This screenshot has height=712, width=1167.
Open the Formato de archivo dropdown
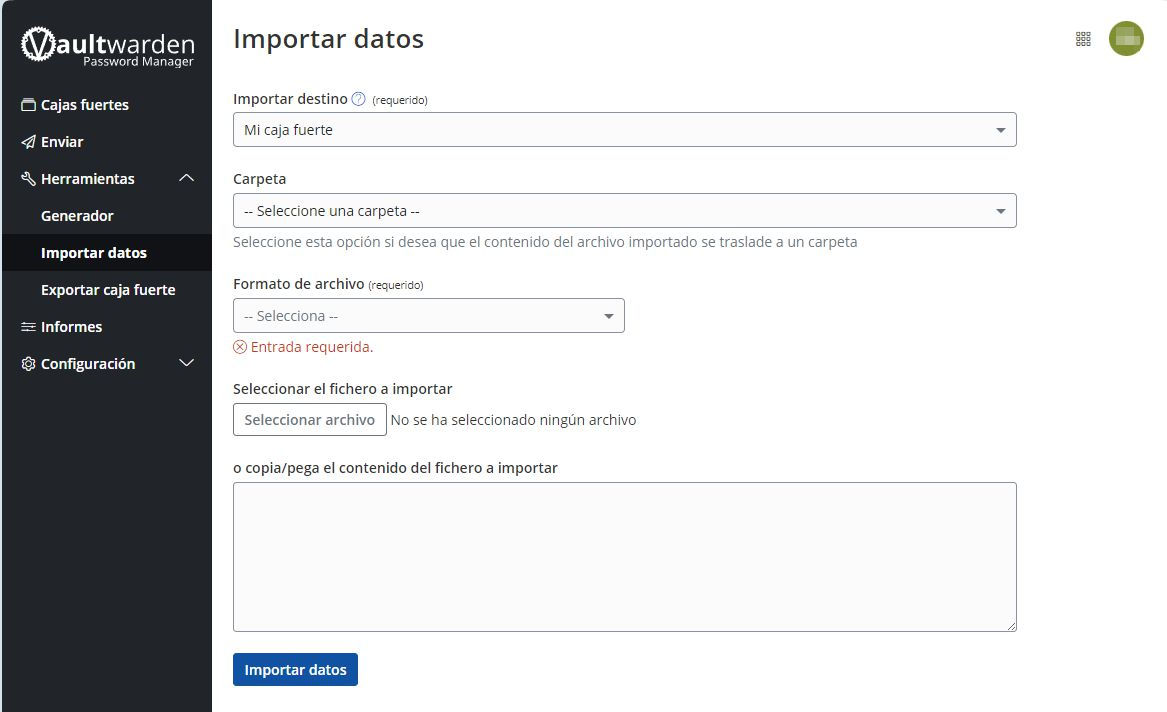428,316
